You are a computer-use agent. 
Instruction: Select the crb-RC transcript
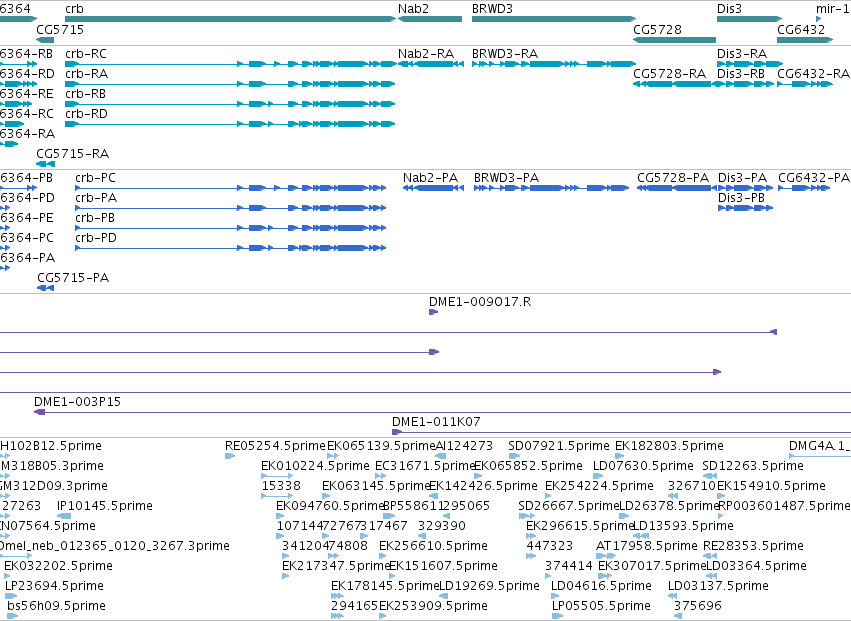231,64
